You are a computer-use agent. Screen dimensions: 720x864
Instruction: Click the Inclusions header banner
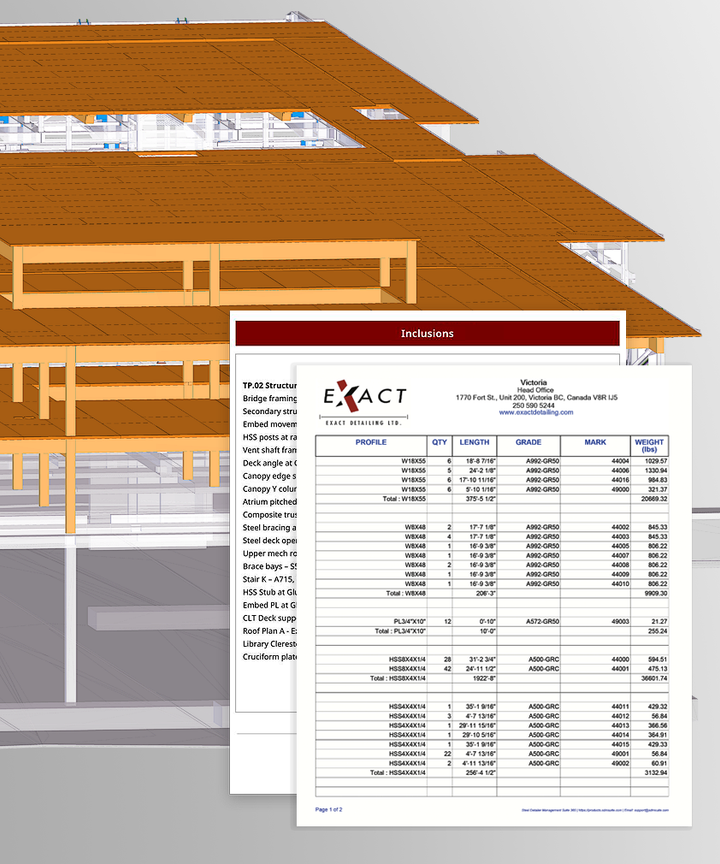click(427, 333)
